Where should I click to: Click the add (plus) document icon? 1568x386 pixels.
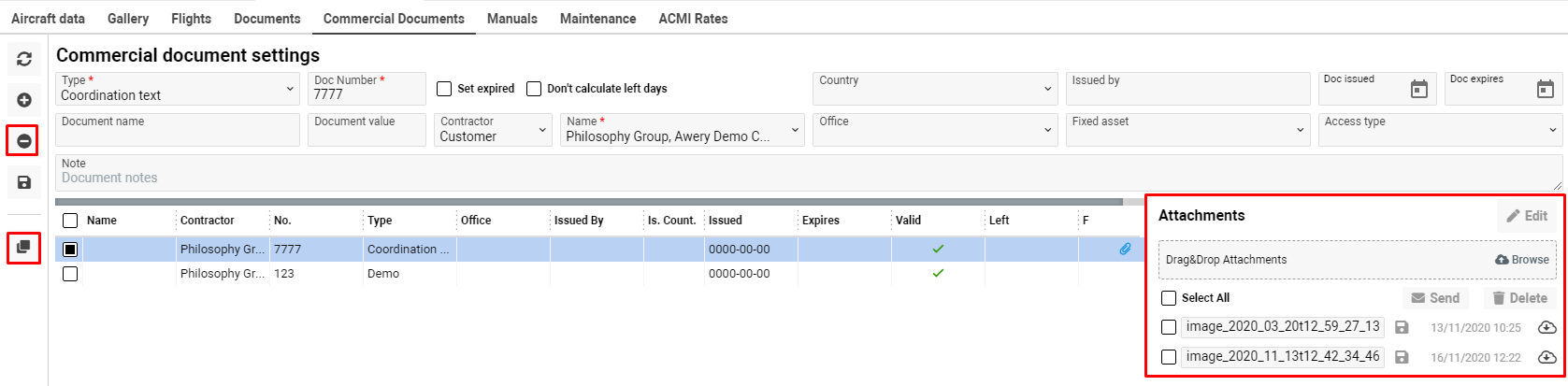tap(24, 100)
